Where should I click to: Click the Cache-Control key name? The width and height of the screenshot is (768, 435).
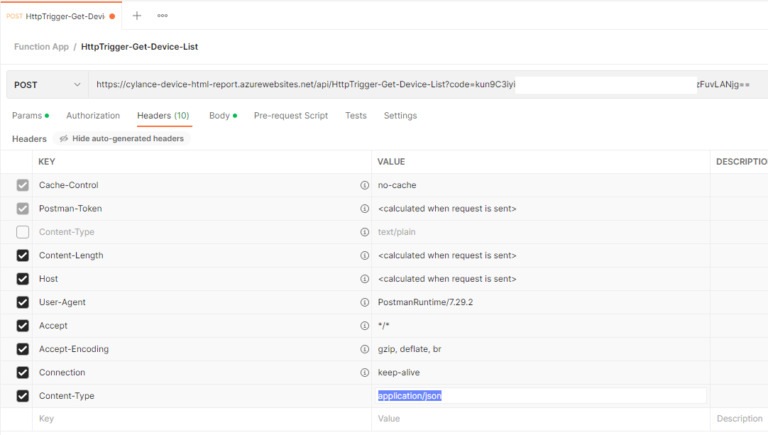(x=69, y=185)
